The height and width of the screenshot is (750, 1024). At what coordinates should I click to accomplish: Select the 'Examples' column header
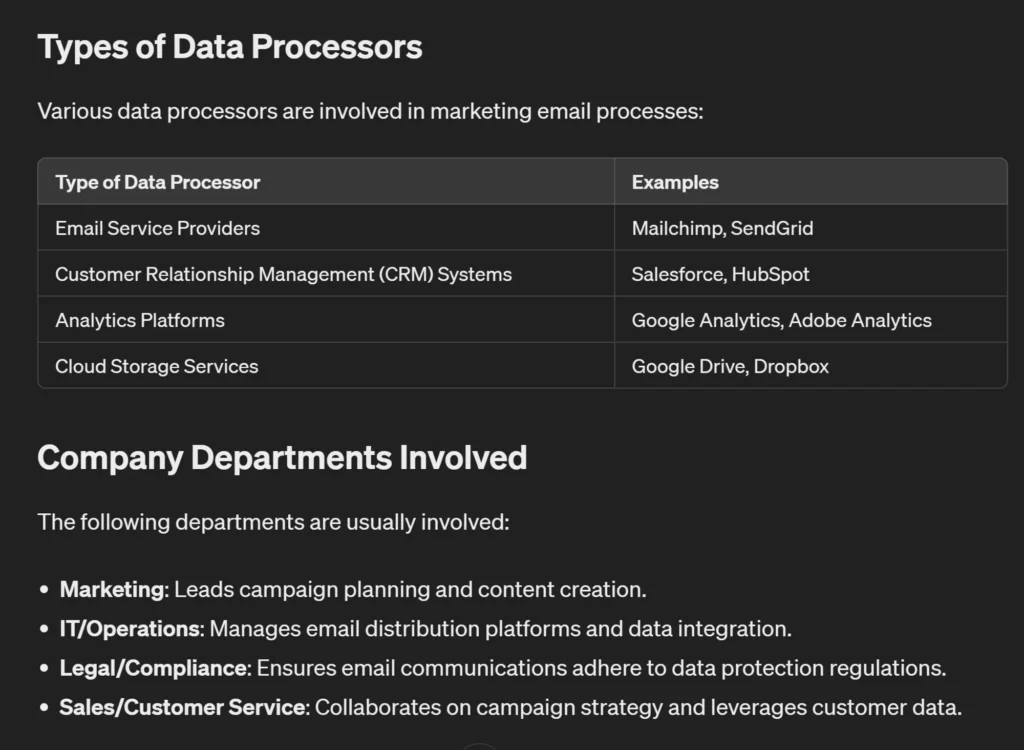pyautogui.click(x=675, y=182)
